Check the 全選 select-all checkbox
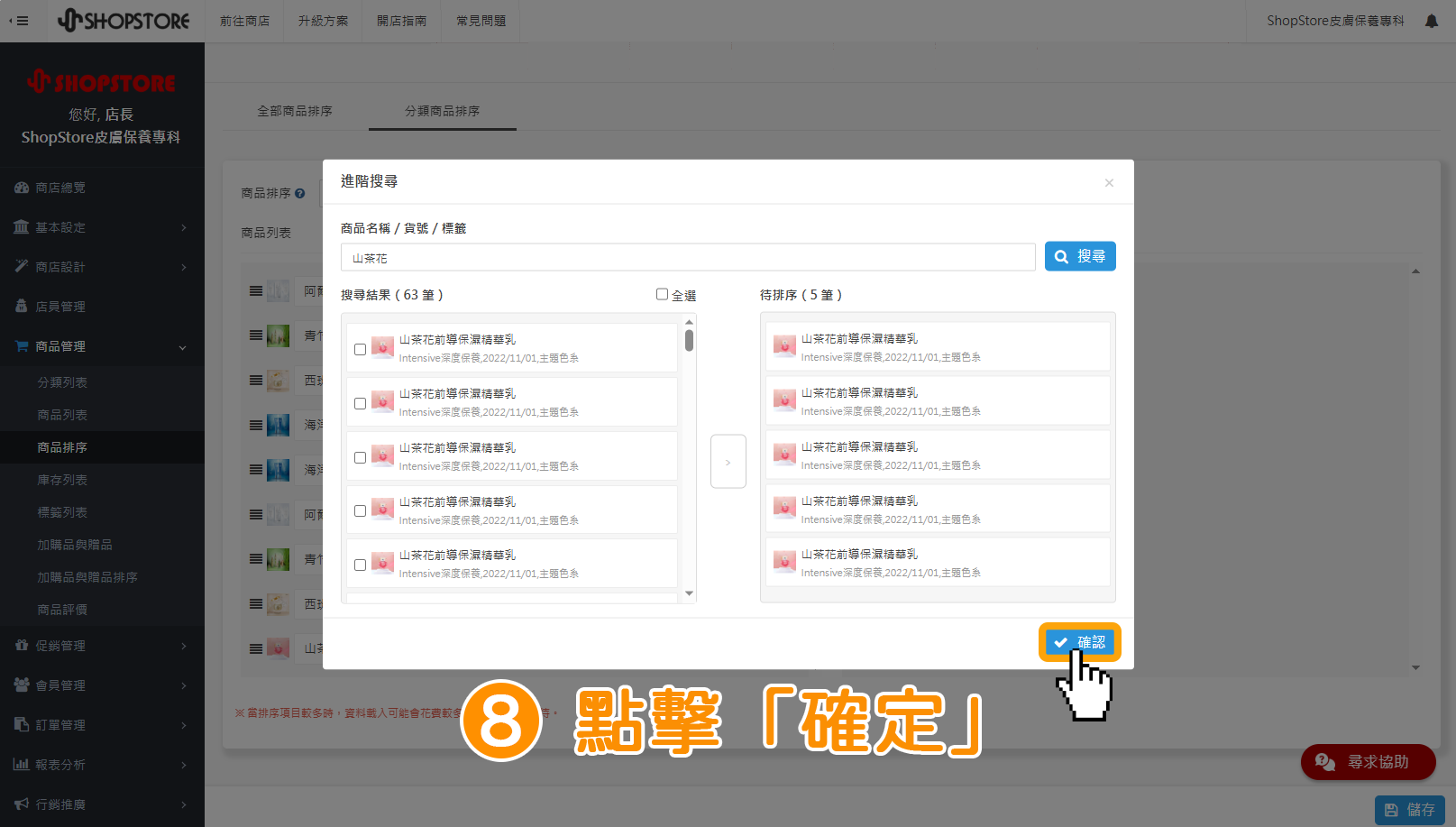 [x=662, y=294]
